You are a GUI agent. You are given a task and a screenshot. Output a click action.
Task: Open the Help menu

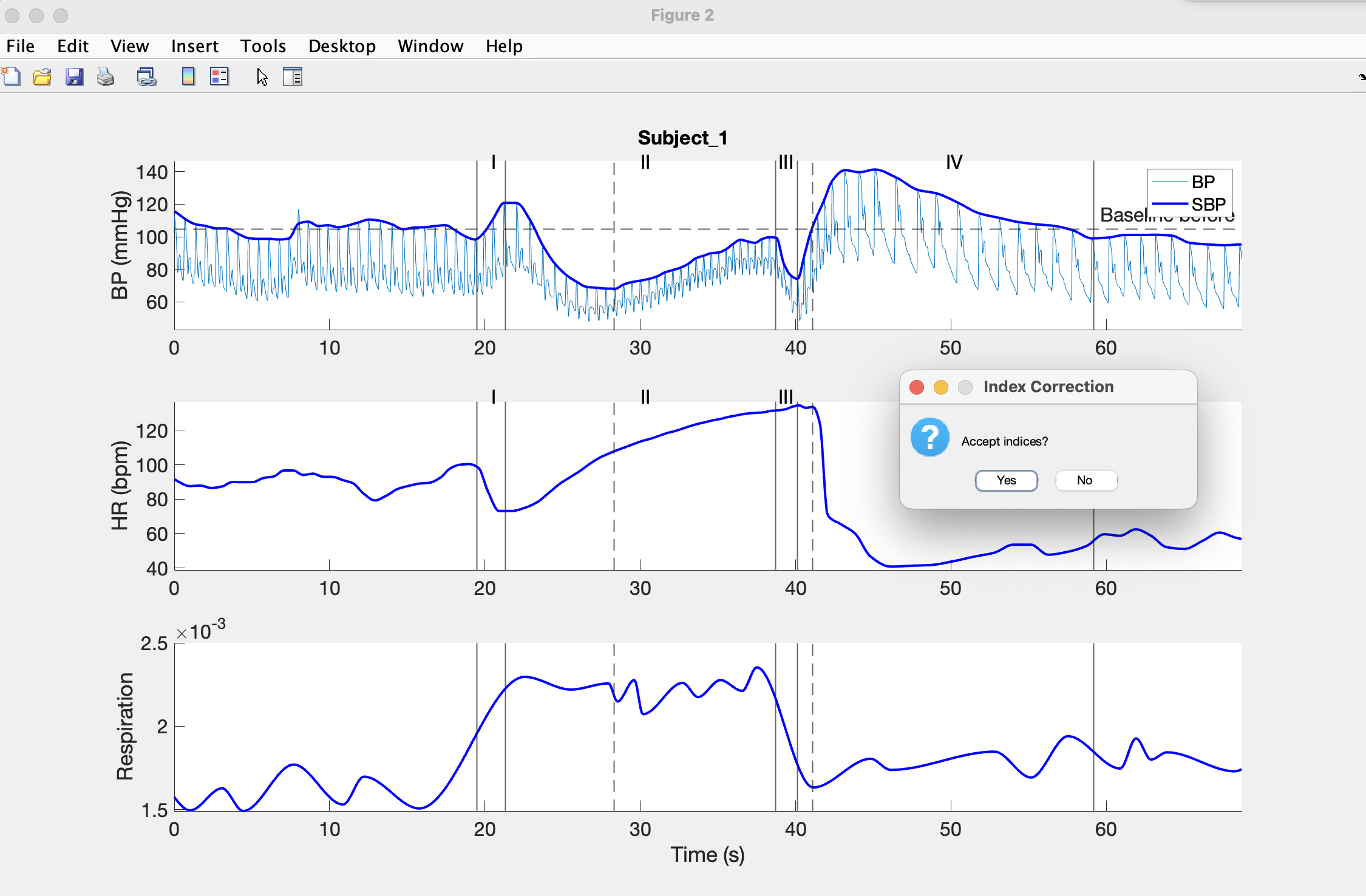tap(504, 46)
